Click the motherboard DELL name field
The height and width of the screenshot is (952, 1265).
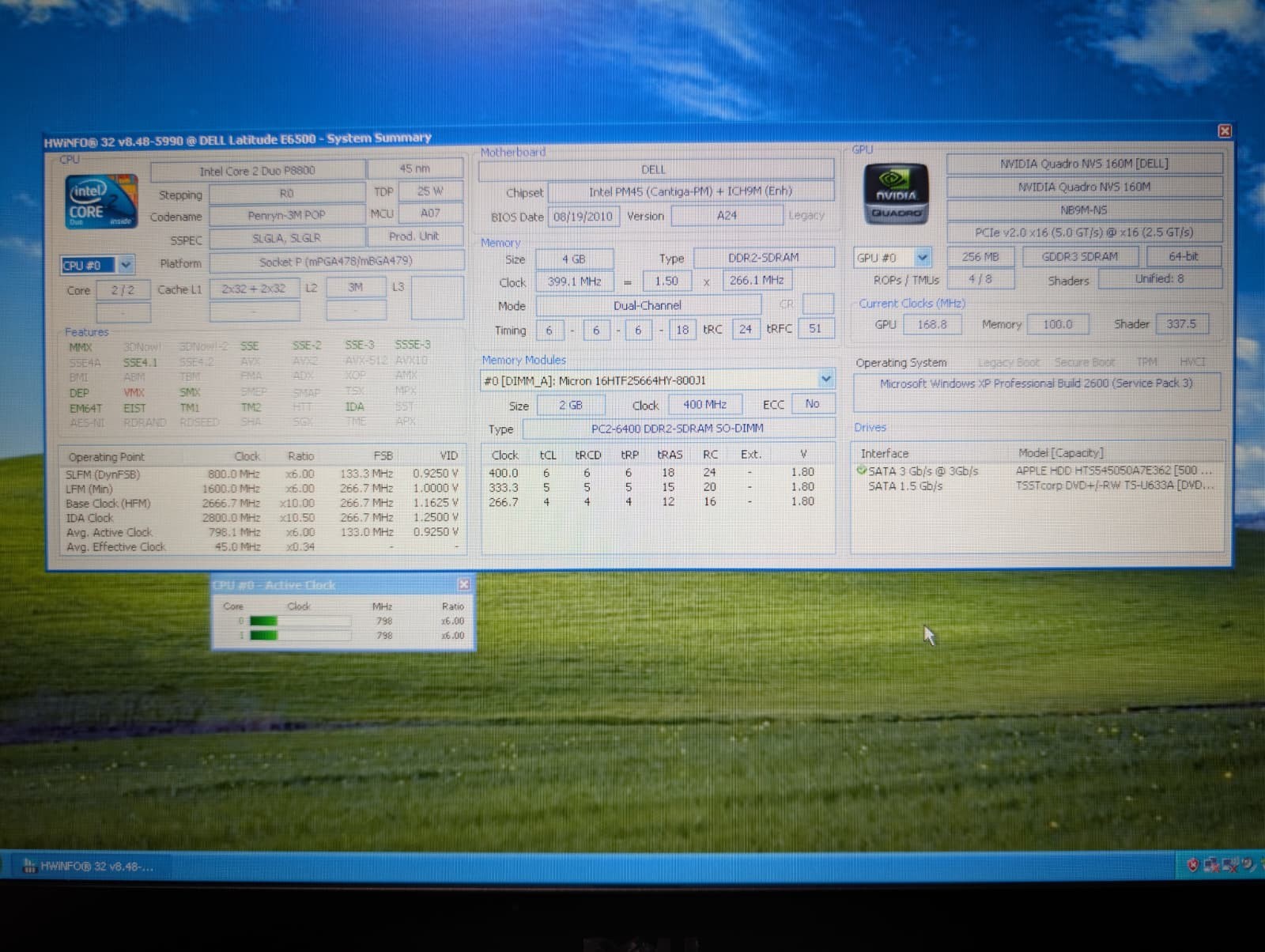pyautogui.click(x=655, y=169)
